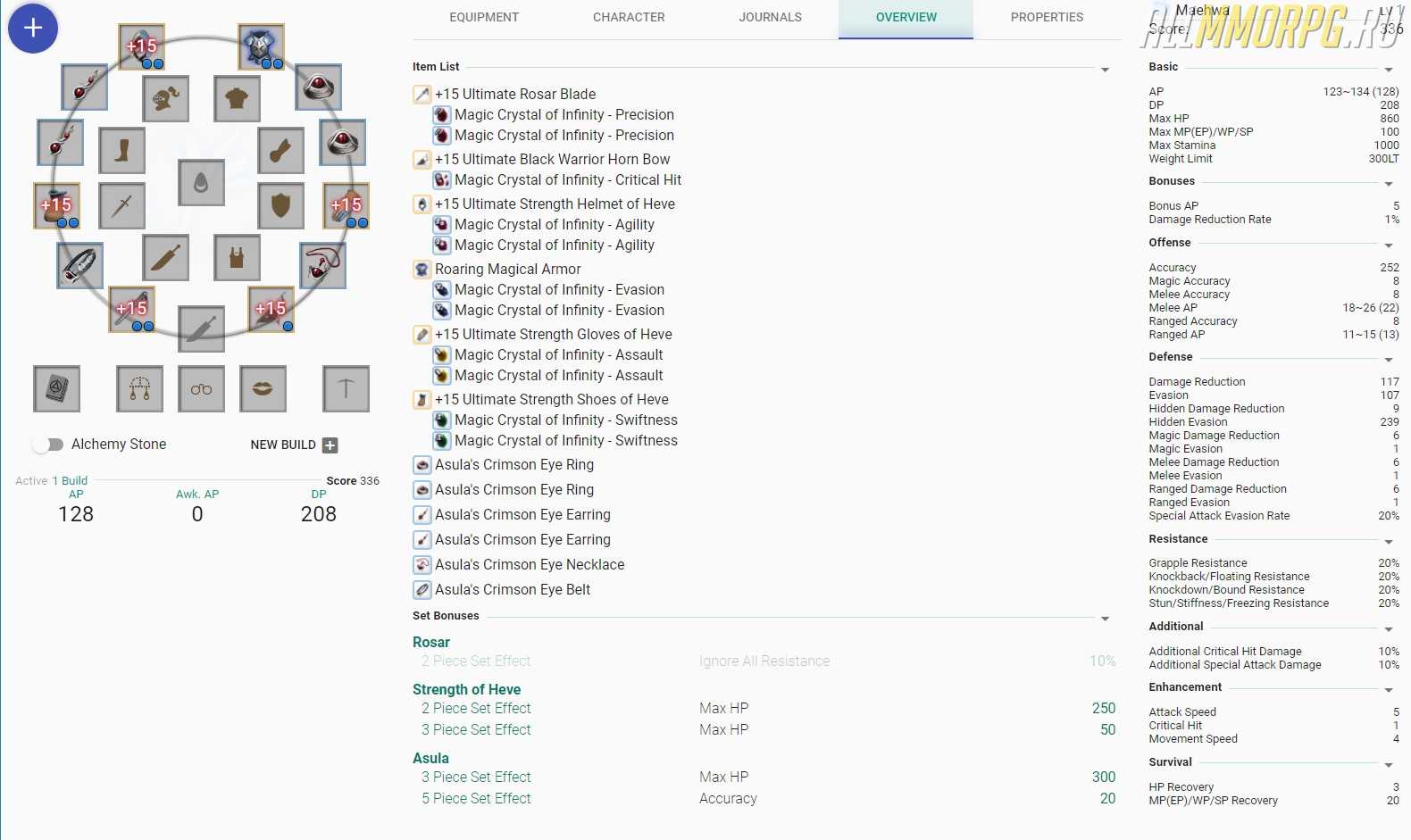This screenshot has height=840, width=1411.
Task: Switch to the EQUIPMENT tab
Action: [484, 18]
